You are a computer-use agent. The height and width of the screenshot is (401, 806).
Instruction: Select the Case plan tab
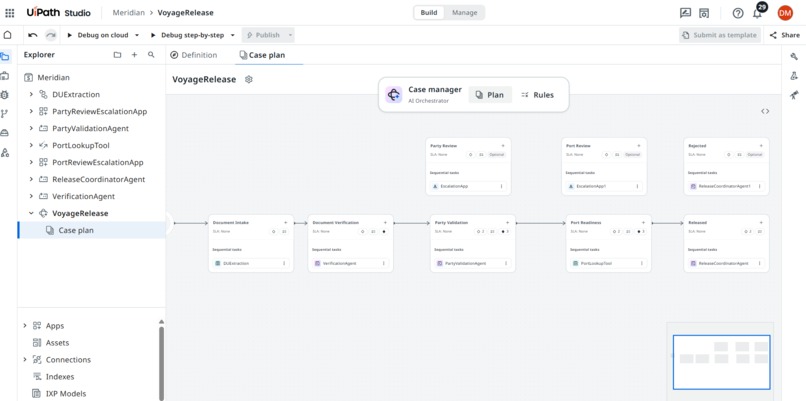(x=262, y=55)
